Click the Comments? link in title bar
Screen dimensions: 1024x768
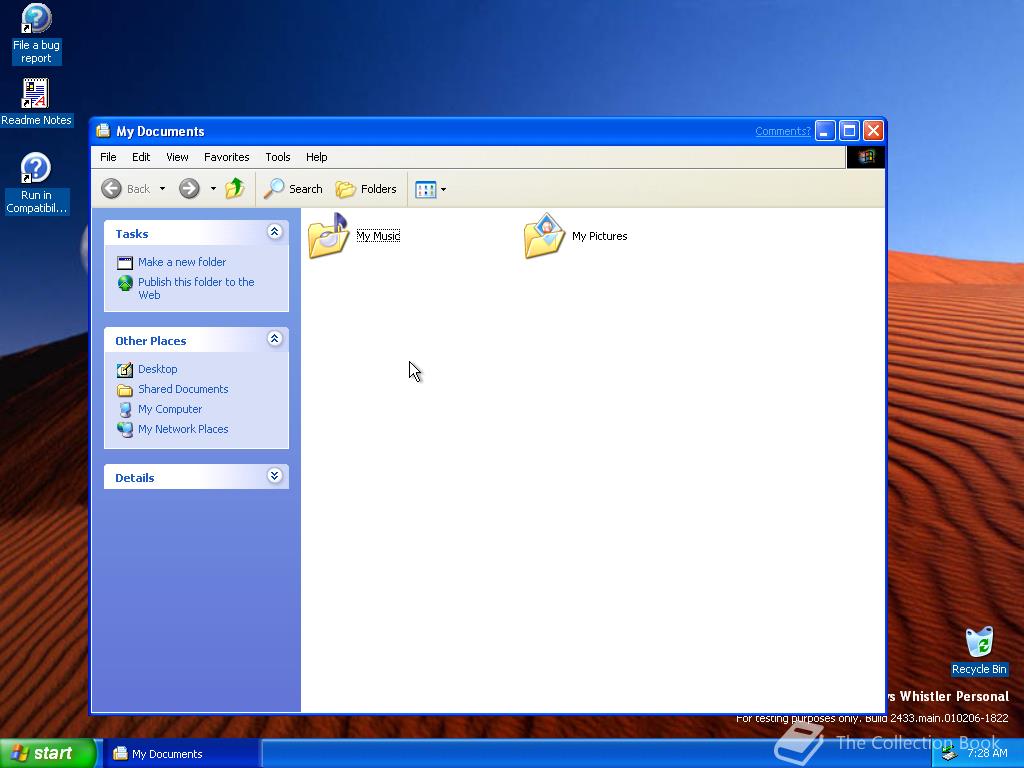coord(782,131)
